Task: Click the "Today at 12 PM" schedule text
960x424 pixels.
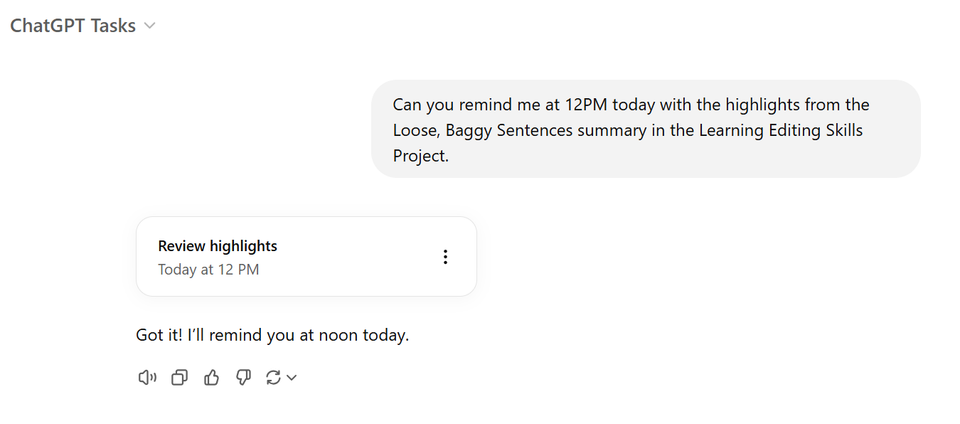Action: (208, 270)
